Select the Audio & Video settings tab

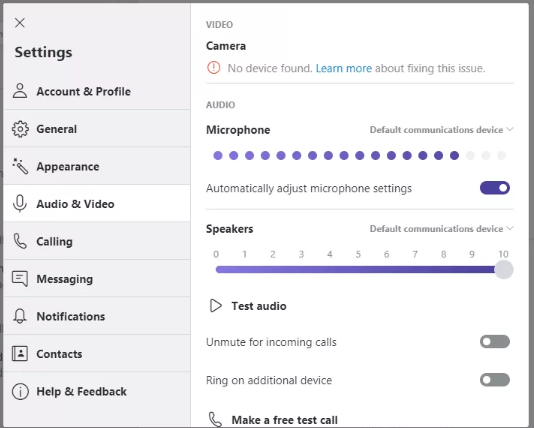(x=97, y=204)
